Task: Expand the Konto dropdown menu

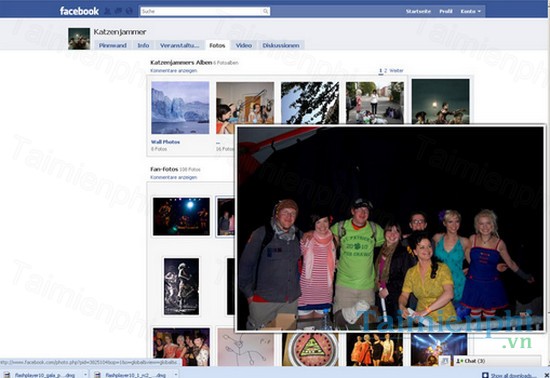Action: tap(471, 11)
